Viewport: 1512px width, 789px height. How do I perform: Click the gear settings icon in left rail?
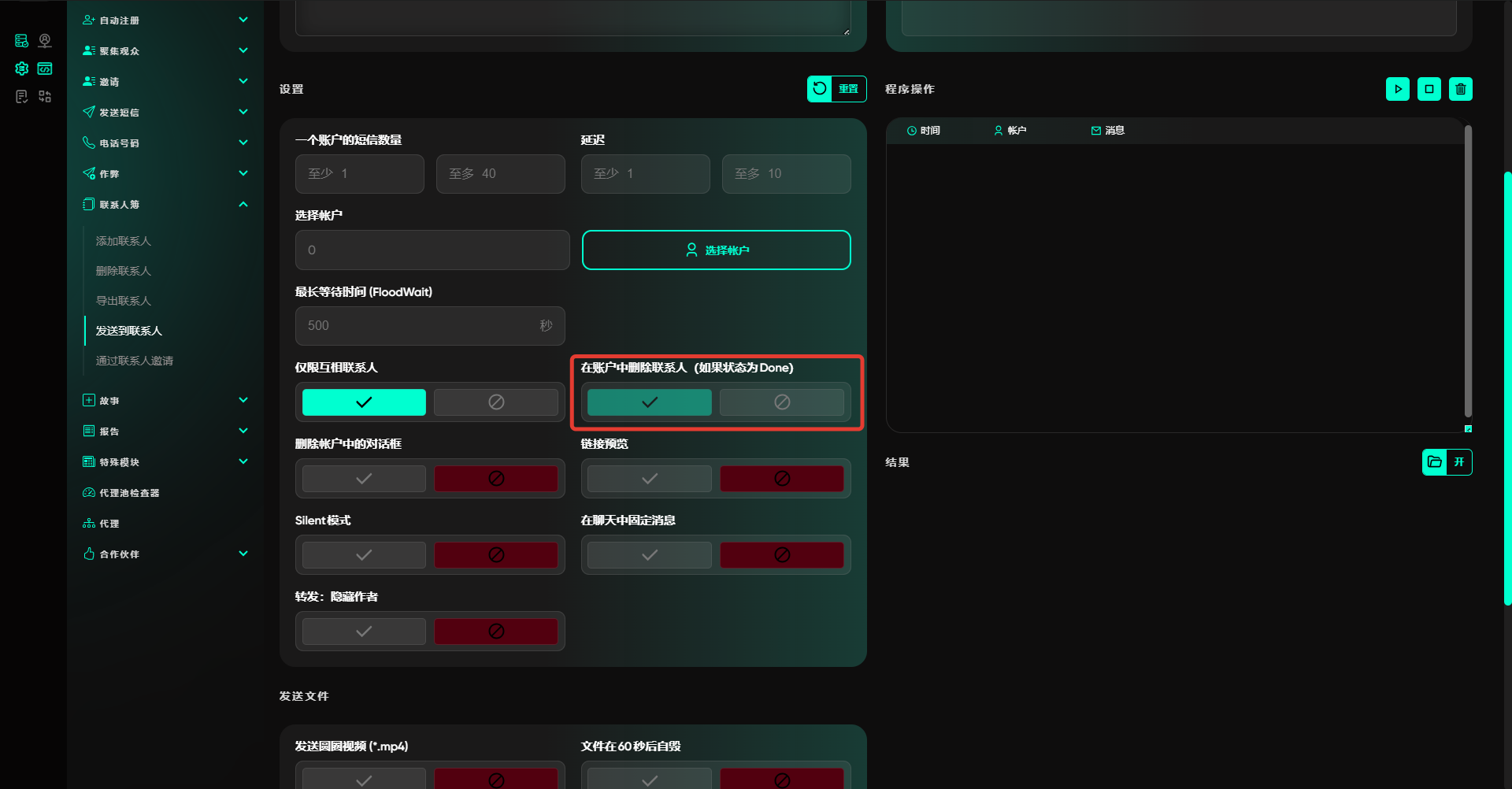pyautogui.click(x=22, y=69)
